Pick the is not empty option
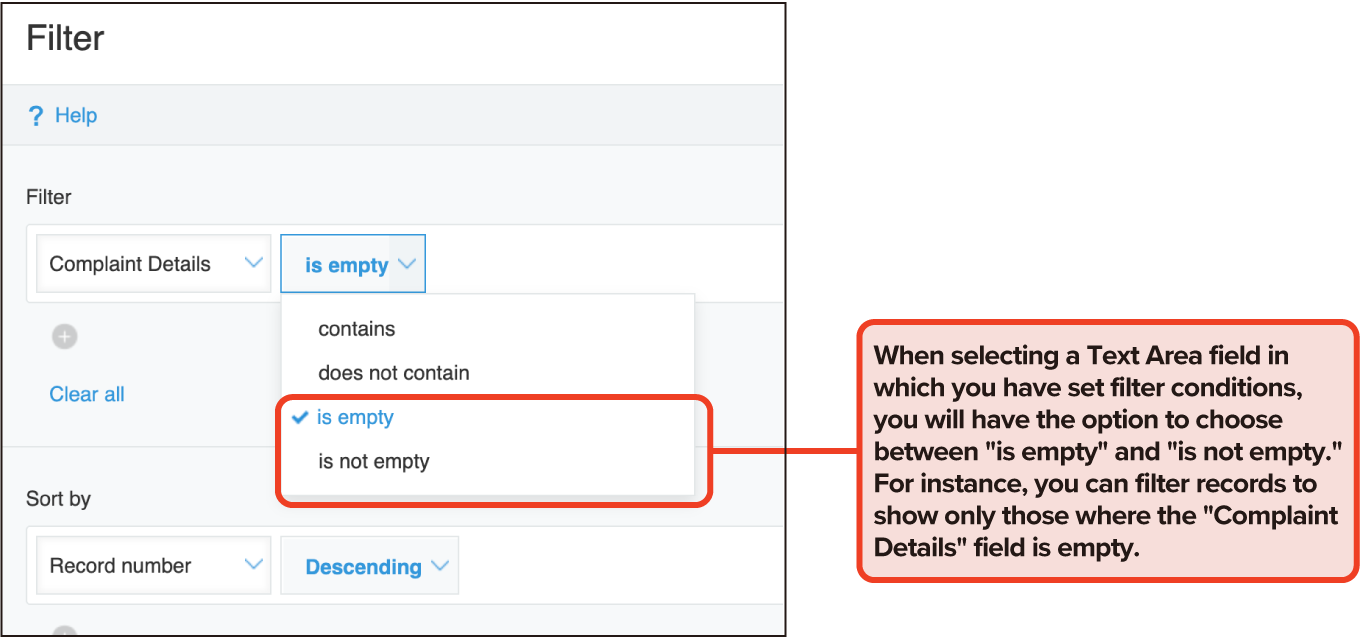 pyautogui.click(x=374, y=462)
